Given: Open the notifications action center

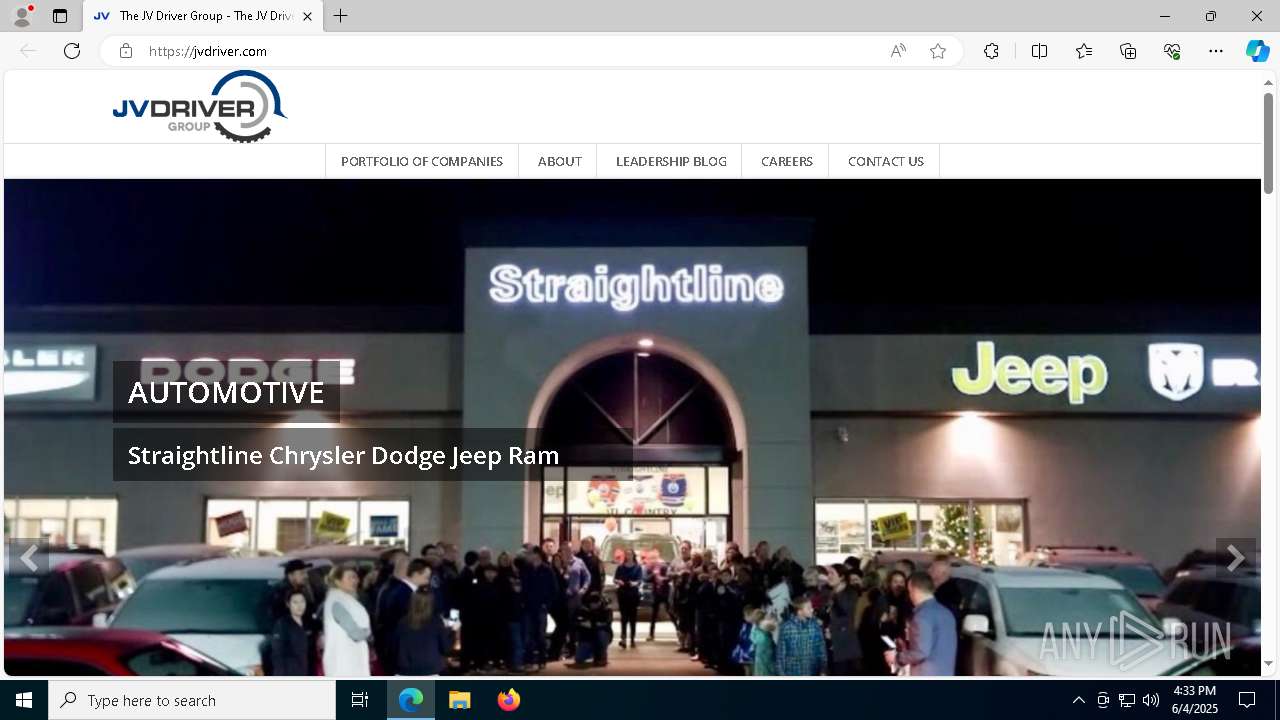Looking at the screenshot, I should (1247, 700).
